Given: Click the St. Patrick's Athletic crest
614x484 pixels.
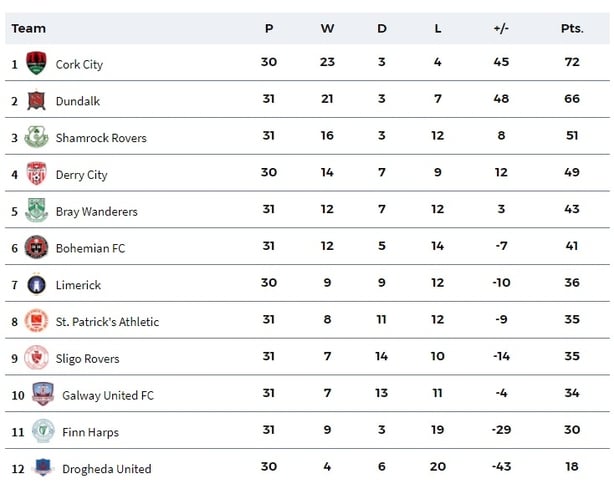Looking at the screenshot, I should [x=36, y=321].
